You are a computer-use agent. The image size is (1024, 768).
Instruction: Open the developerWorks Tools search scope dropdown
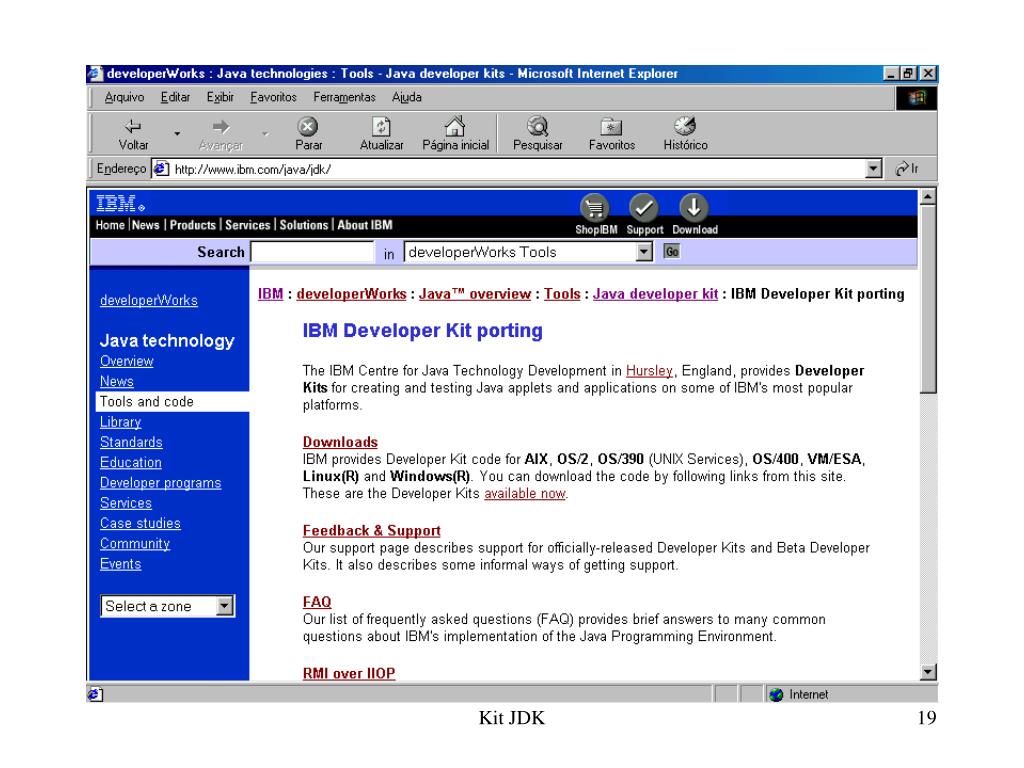click(x=644, y=252)
